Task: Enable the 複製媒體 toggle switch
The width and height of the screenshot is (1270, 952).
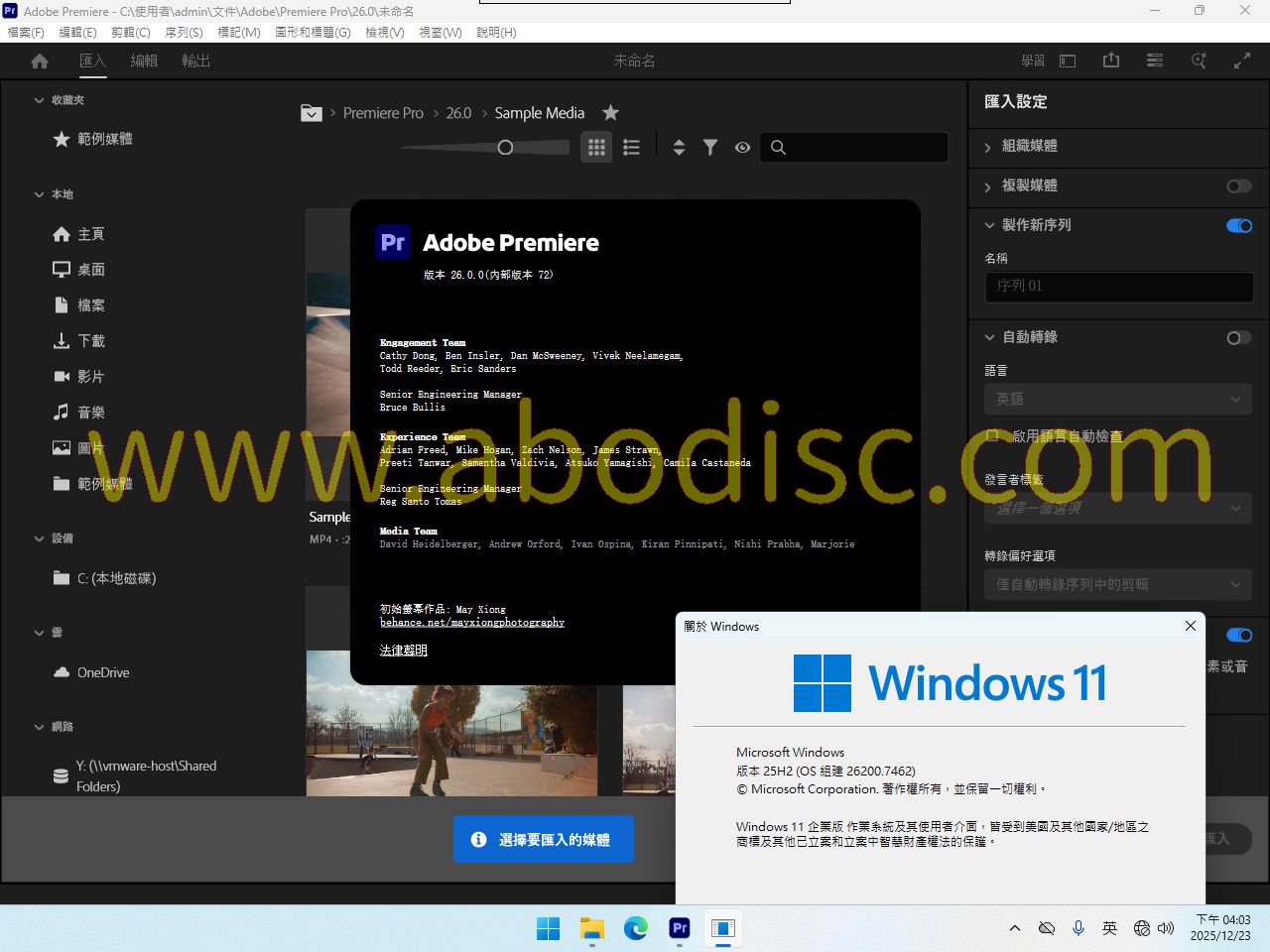Action: pyautogui.click(x=1238, y=186)
